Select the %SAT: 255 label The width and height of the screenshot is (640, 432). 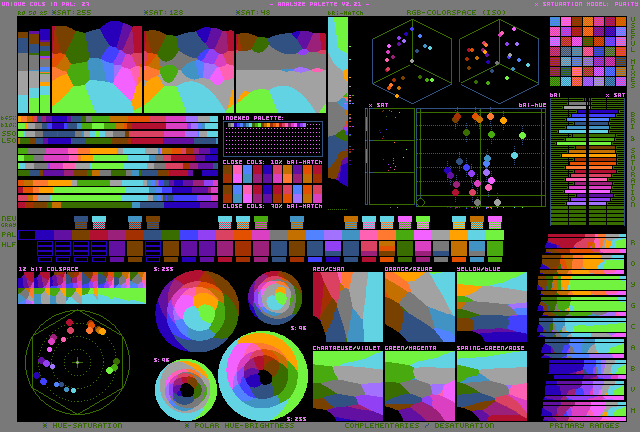click(71, 12)
